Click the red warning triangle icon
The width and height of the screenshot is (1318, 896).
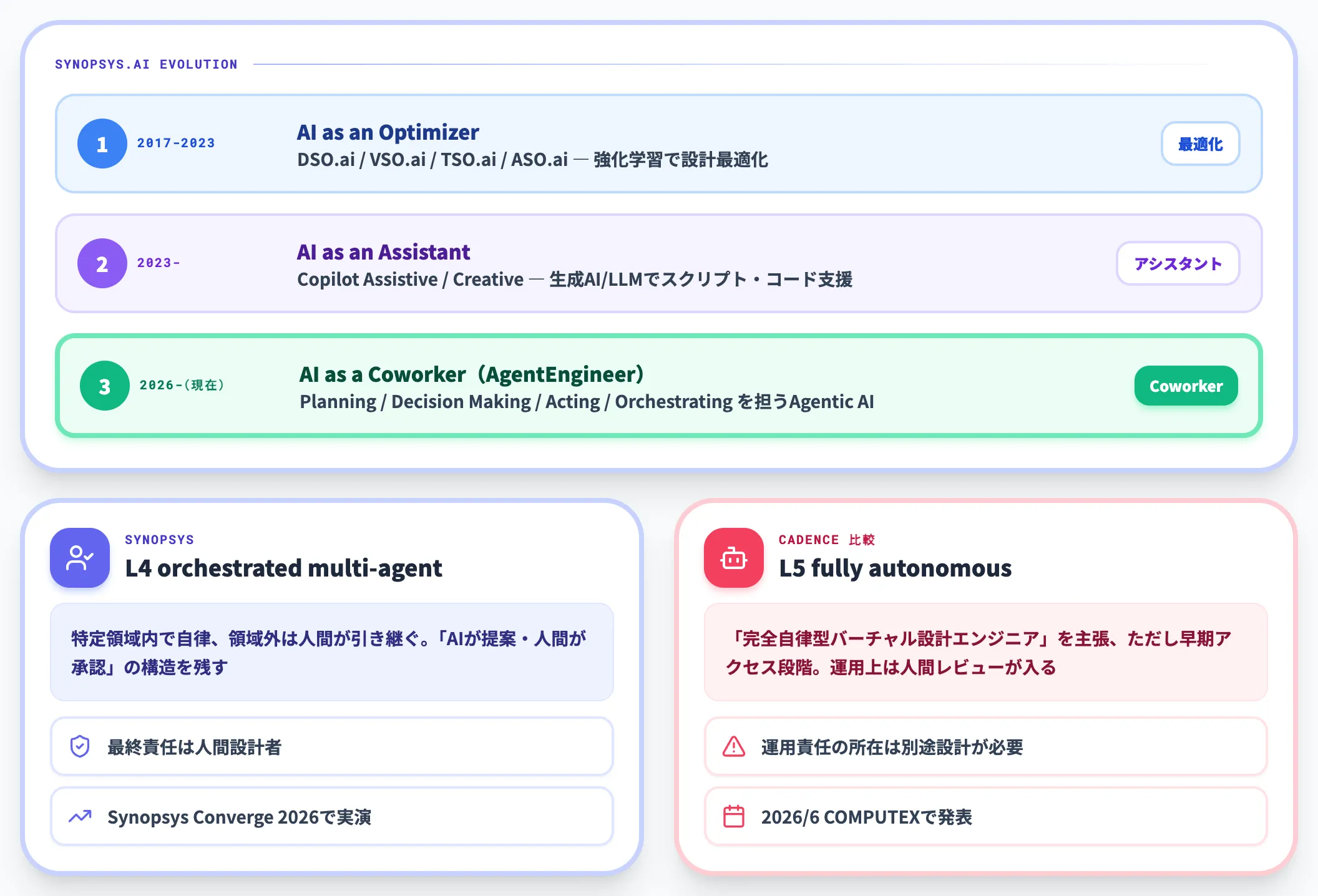tap(734, 746)
